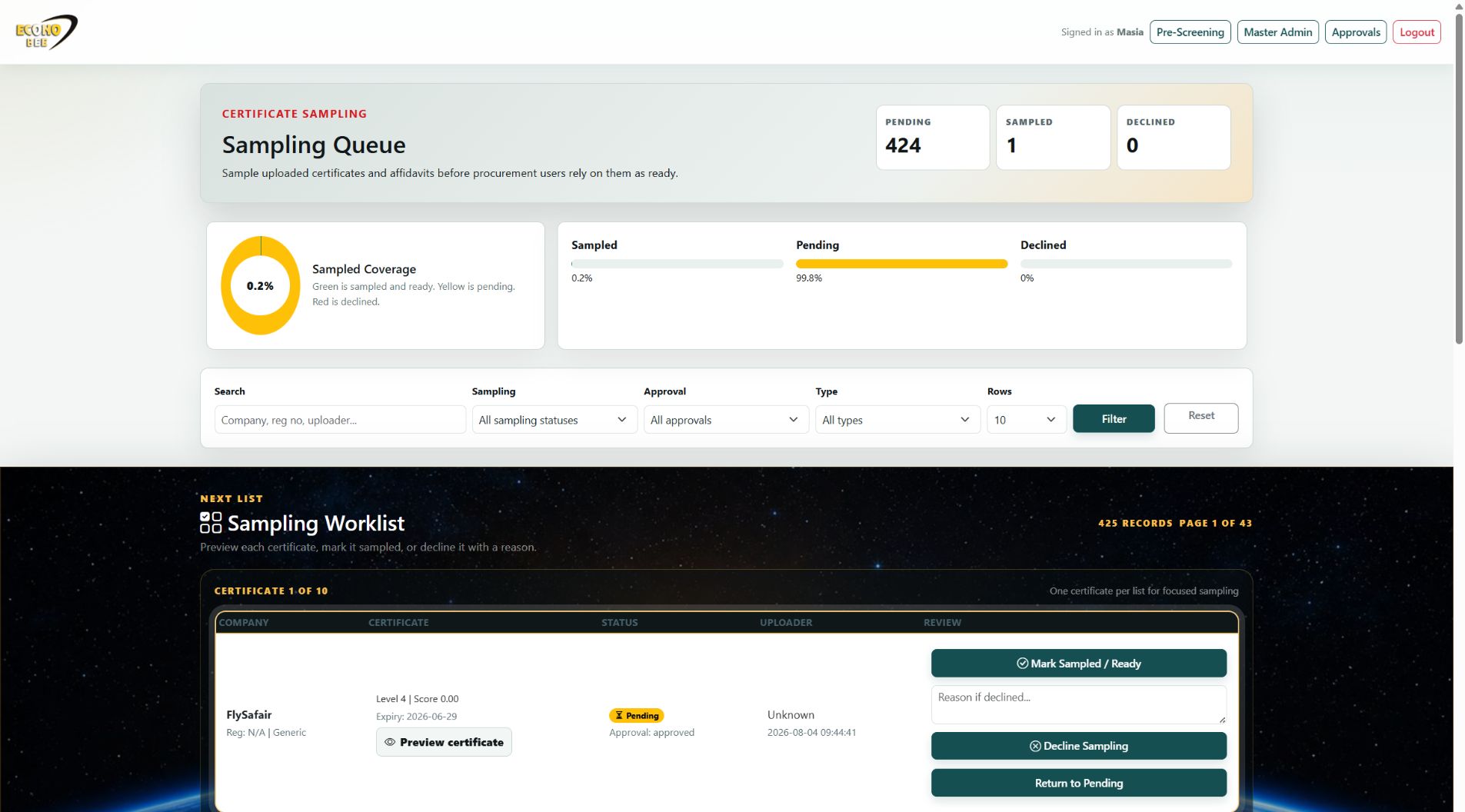Log out of the account
The image size is (1465, 812).
click(x=1417, y=32)
